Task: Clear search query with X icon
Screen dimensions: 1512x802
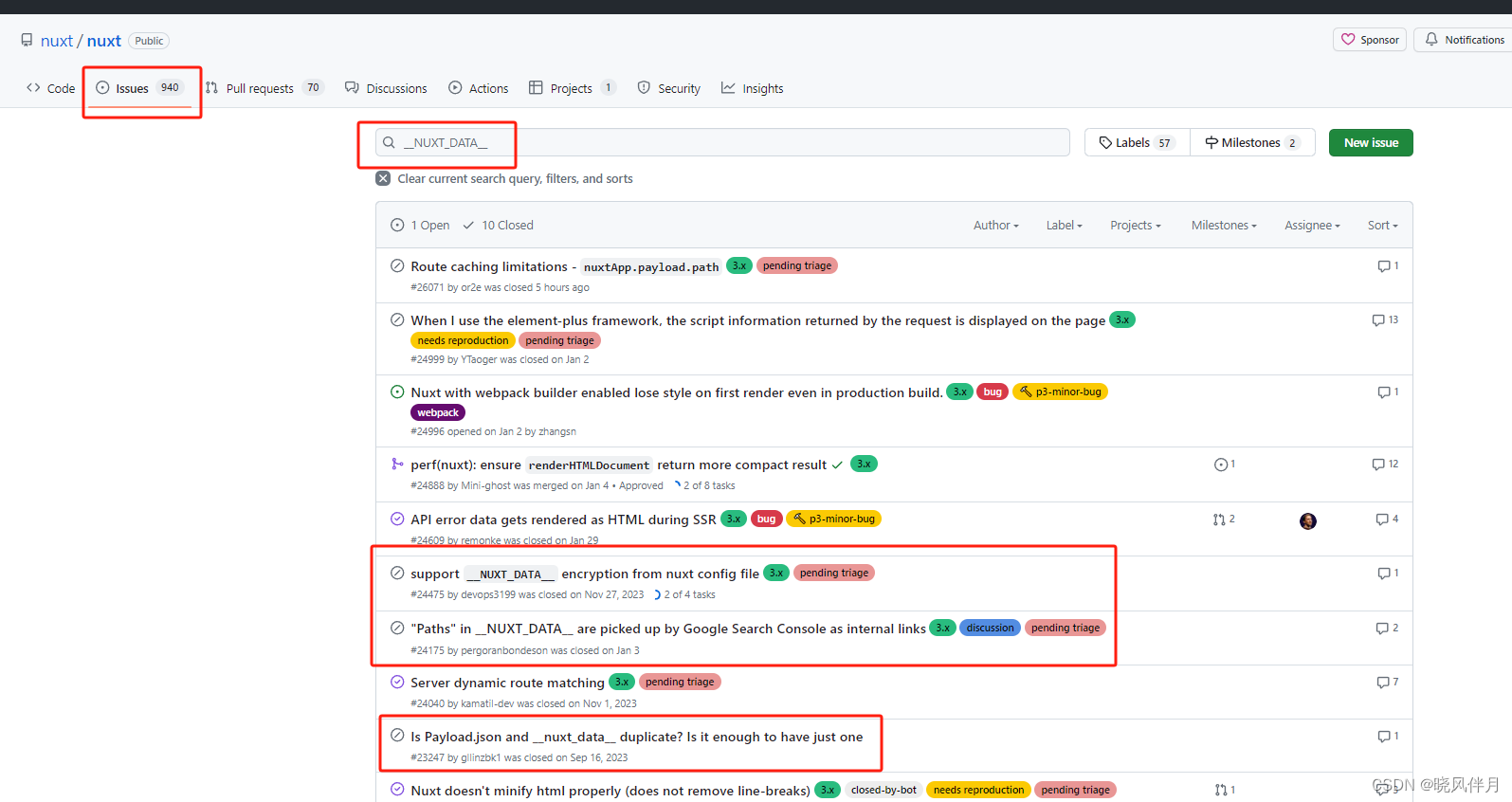Action: point(383,178)
